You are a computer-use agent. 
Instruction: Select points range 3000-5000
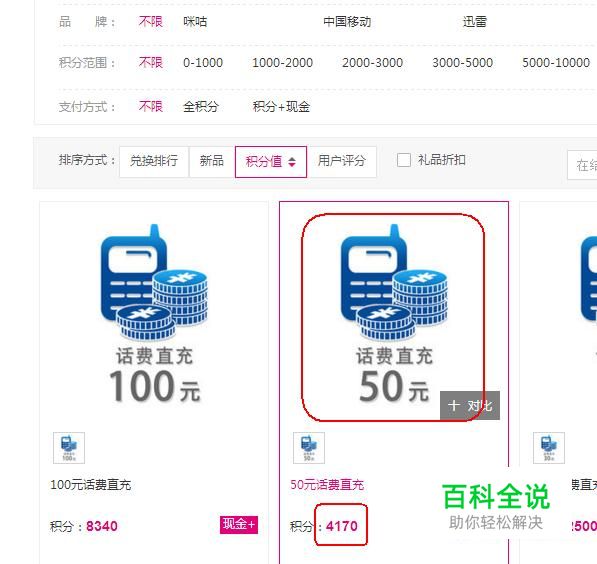pyautogui.click(x=463, y=62)
